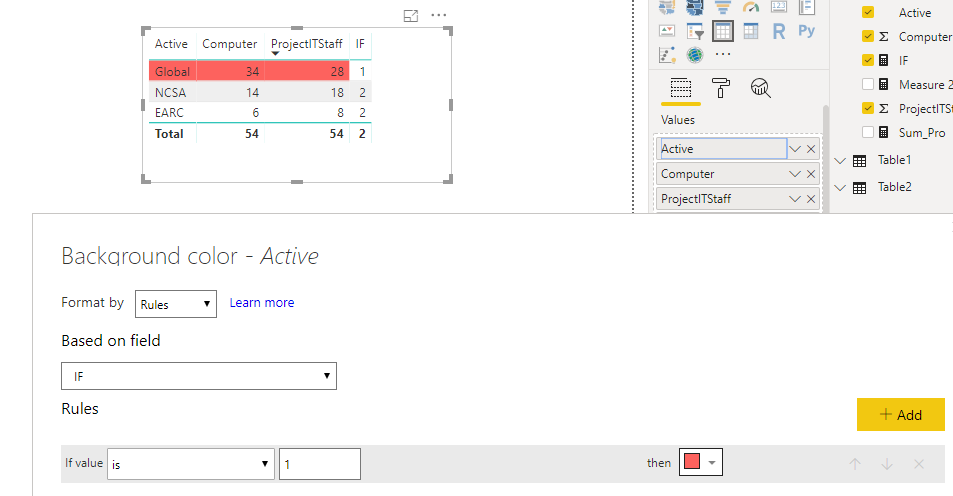Select the Funnel chart visual
The height and width of the screenshot is (496, 953).
[x=723, y=7]
